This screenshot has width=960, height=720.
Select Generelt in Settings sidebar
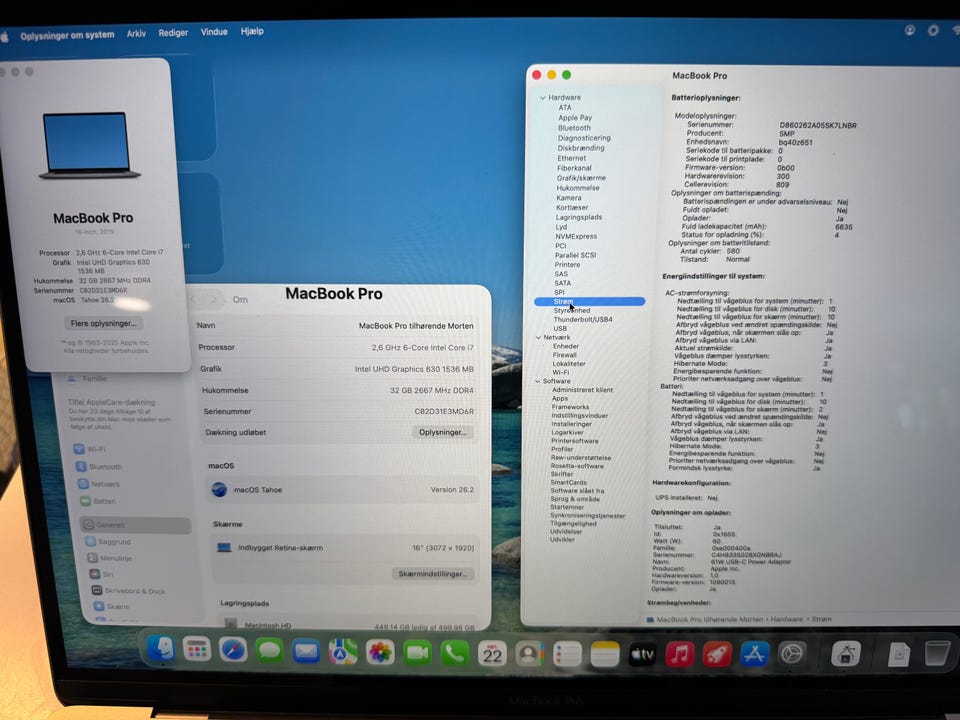[135, 525]
